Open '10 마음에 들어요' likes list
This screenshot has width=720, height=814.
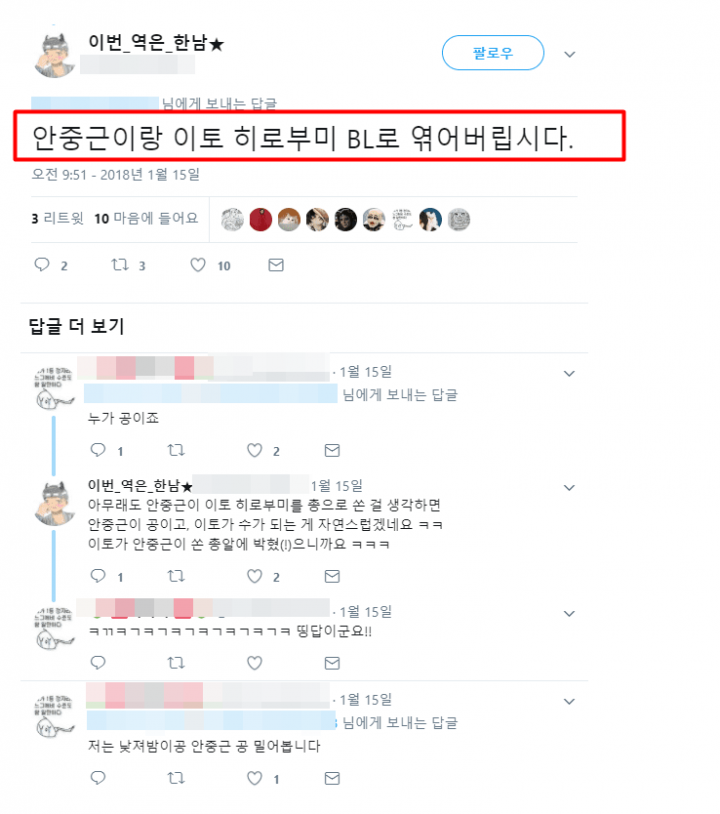[146, 219]
